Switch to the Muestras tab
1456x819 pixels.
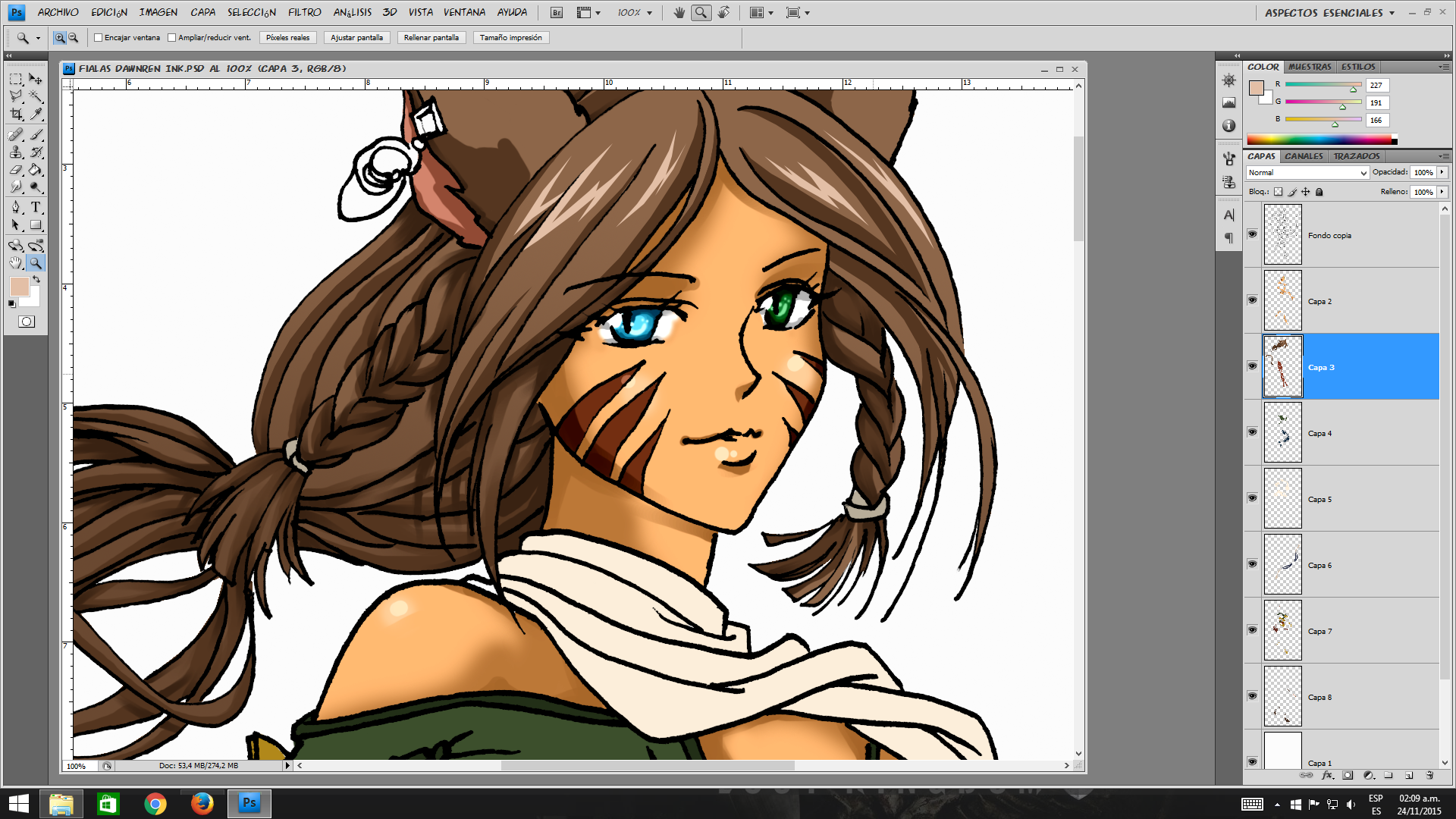tap(1310, 67)
